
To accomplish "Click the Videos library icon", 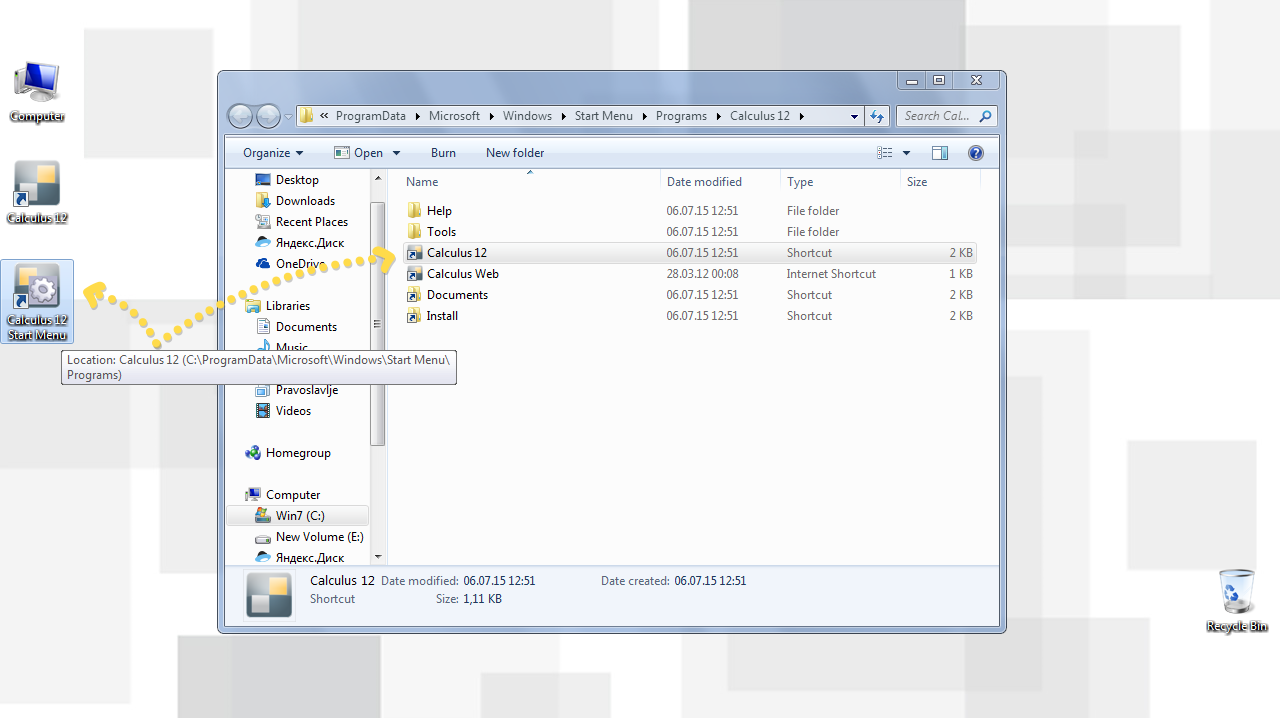I will pyautogui.click(x=263, y=411).
